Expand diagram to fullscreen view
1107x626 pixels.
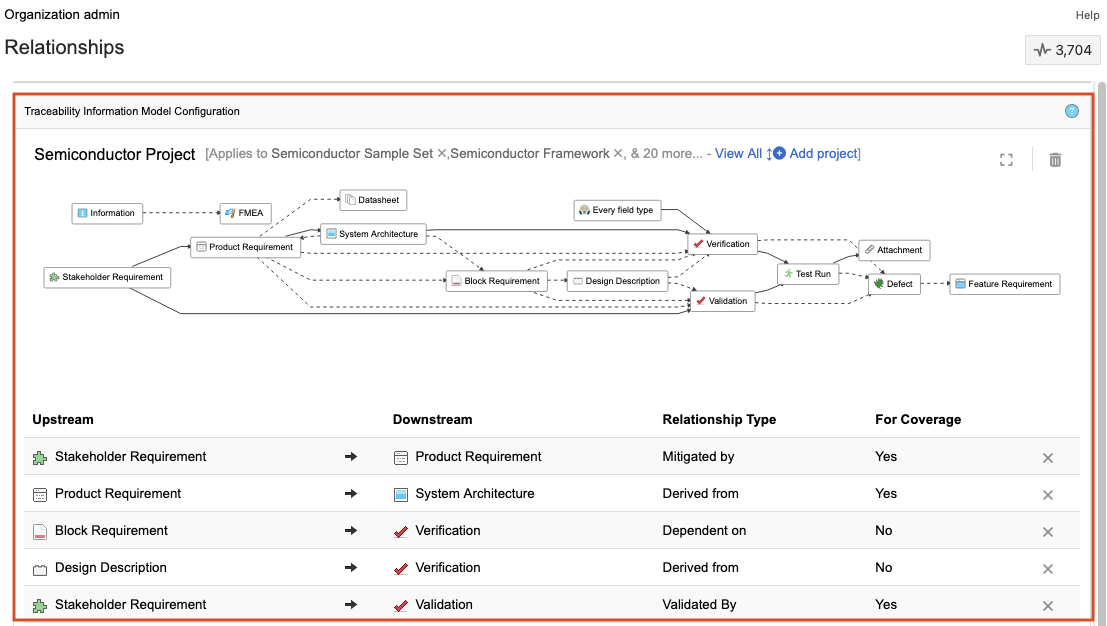tap(1006, 160)
